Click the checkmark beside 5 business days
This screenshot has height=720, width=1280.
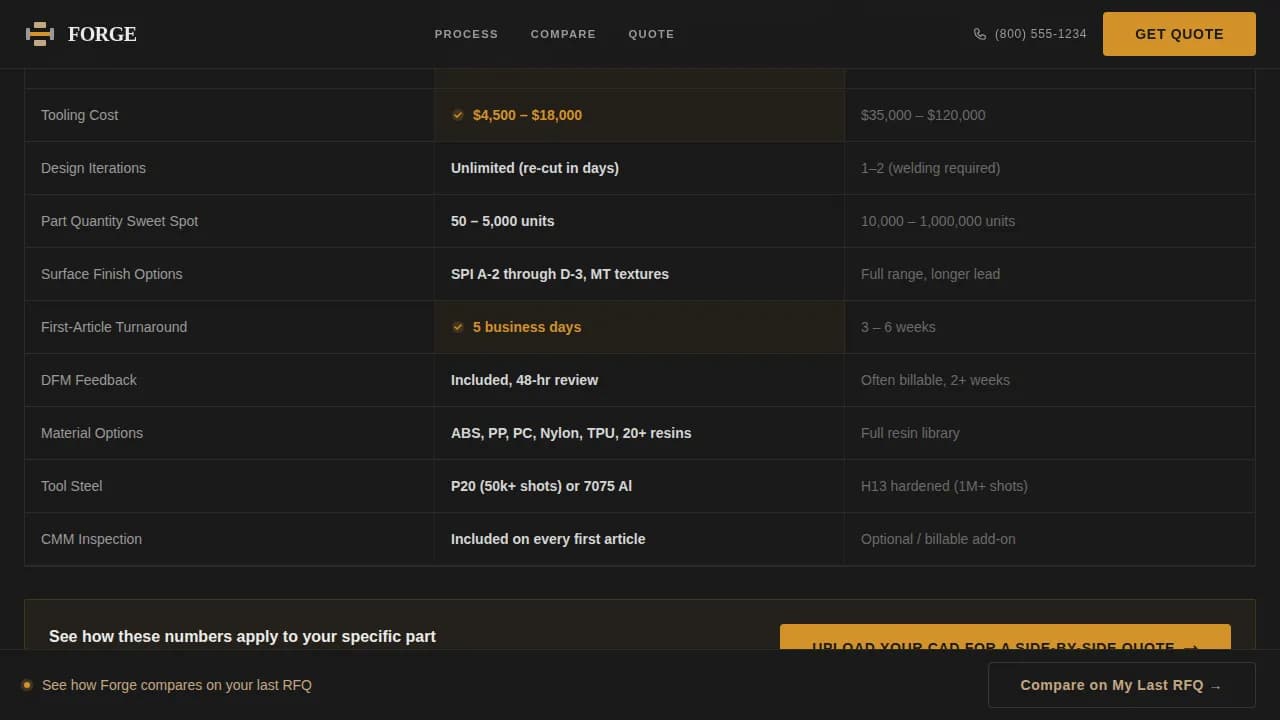[458, 327]
